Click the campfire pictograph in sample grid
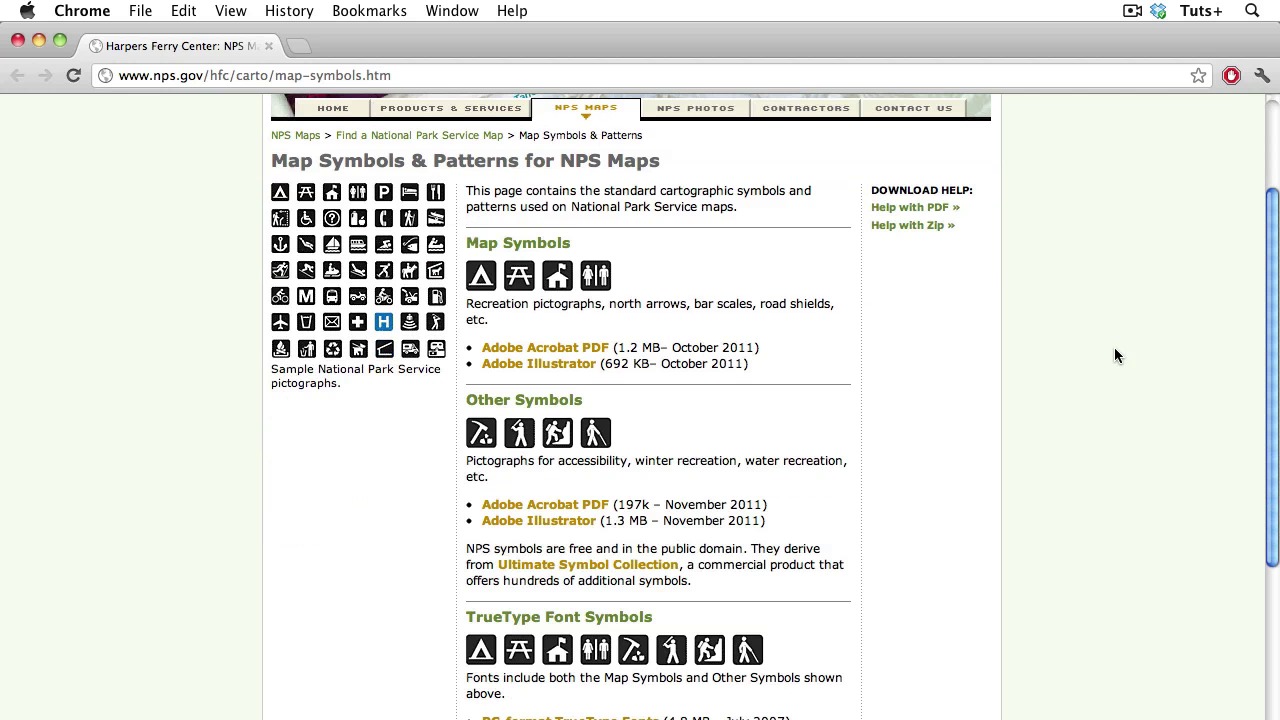The height and width of the screenshot is (720, 1280). pos(280,348)
